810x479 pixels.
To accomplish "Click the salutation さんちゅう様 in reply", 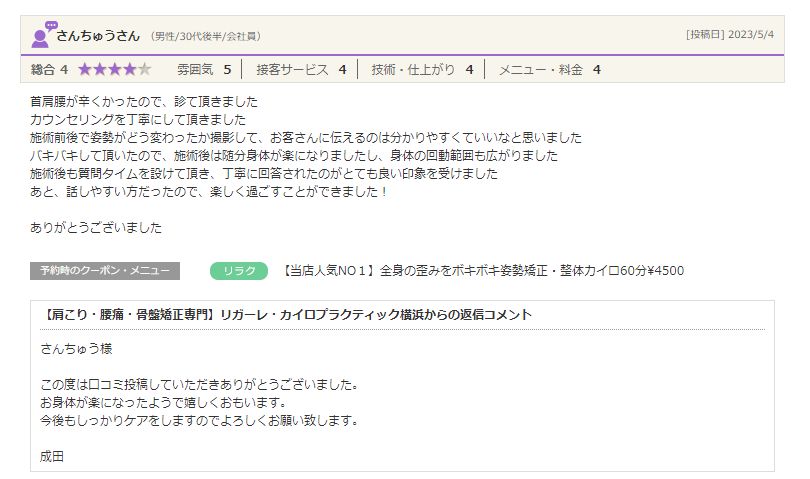I will pos(76,349).
